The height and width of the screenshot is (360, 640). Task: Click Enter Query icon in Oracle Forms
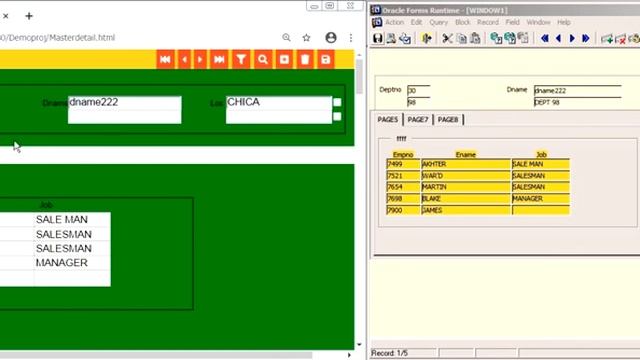496,38
